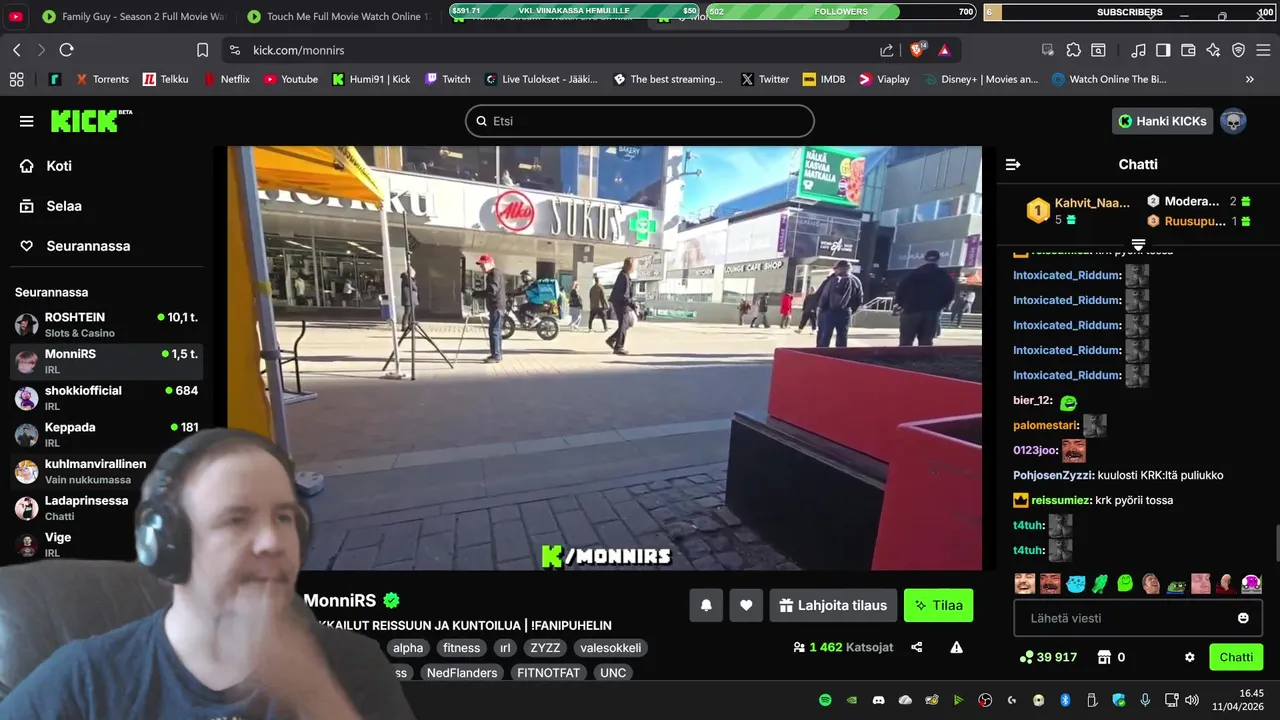Subscribe with the green Tilaa button

coord(938,605)
